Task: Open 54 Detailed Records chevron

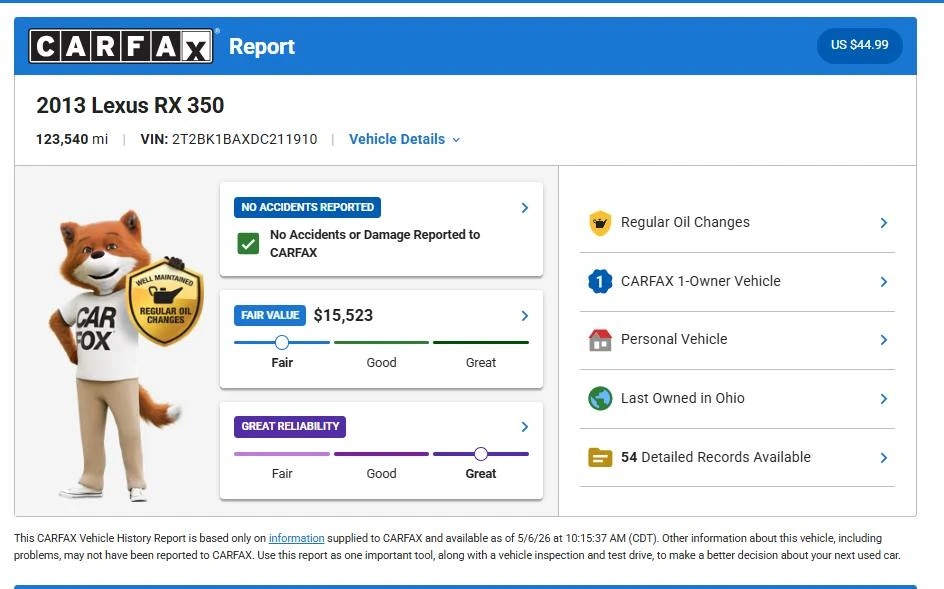Action: coord(883,458)
